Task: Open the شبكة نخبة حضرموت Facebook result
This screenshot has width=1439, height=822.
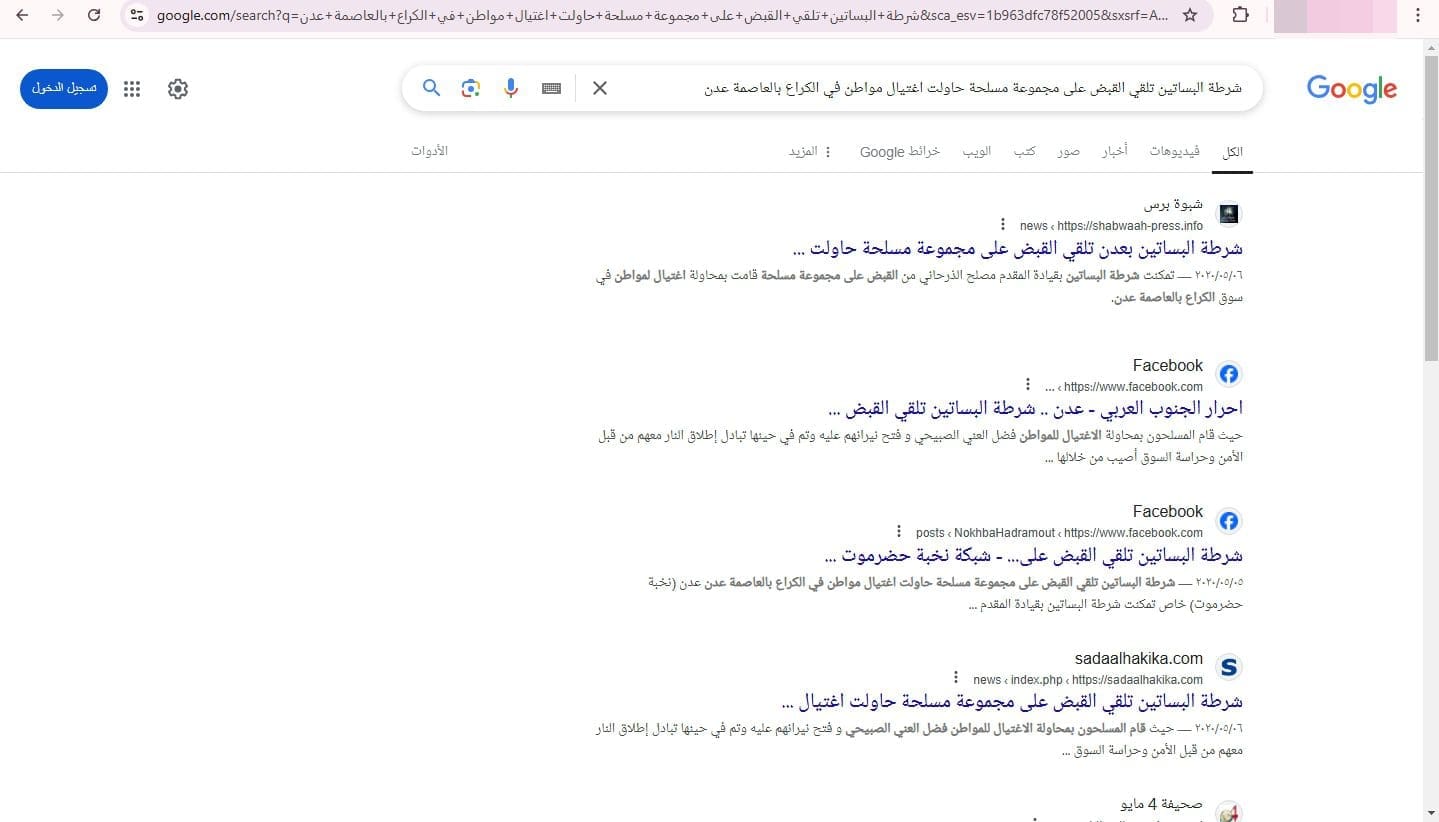Action: click(1034, 555)
